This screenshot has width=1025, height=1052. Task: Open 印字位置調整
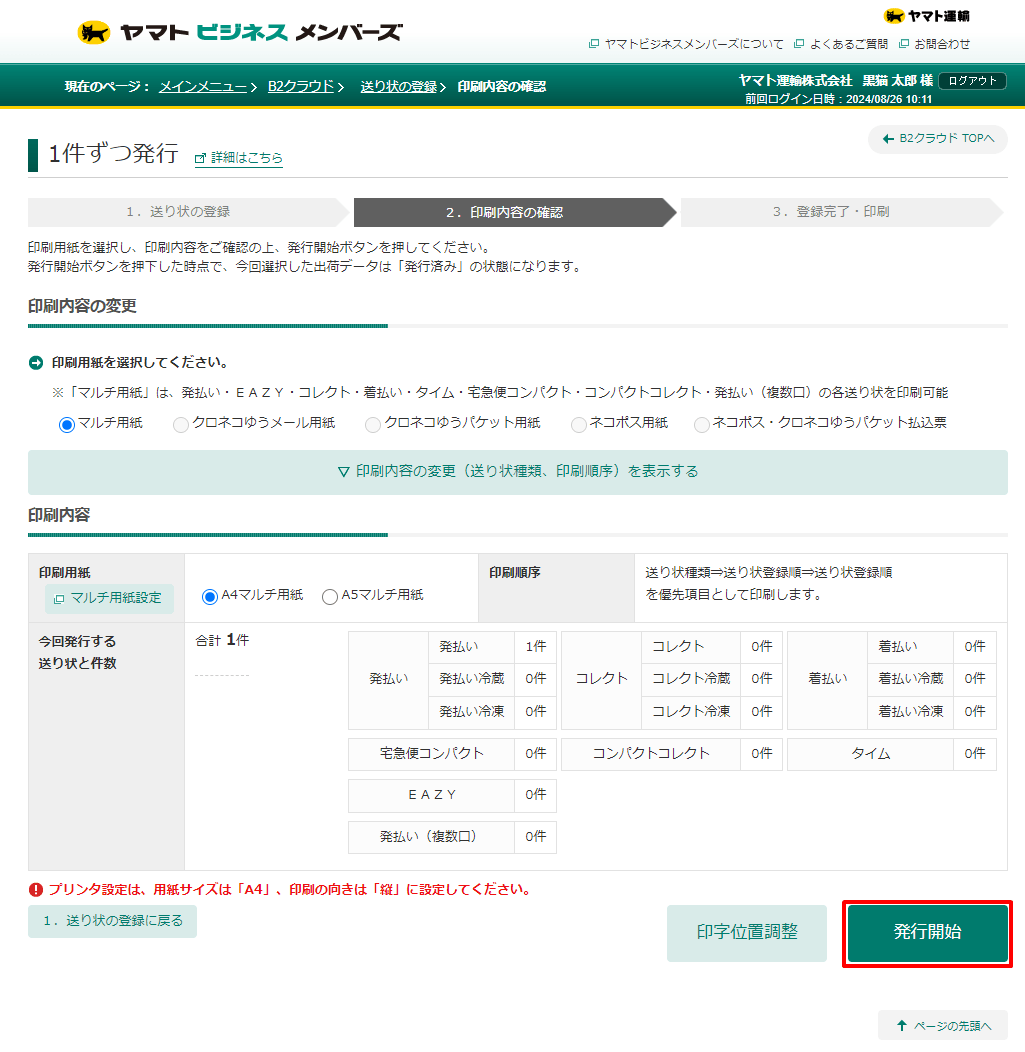747,933
